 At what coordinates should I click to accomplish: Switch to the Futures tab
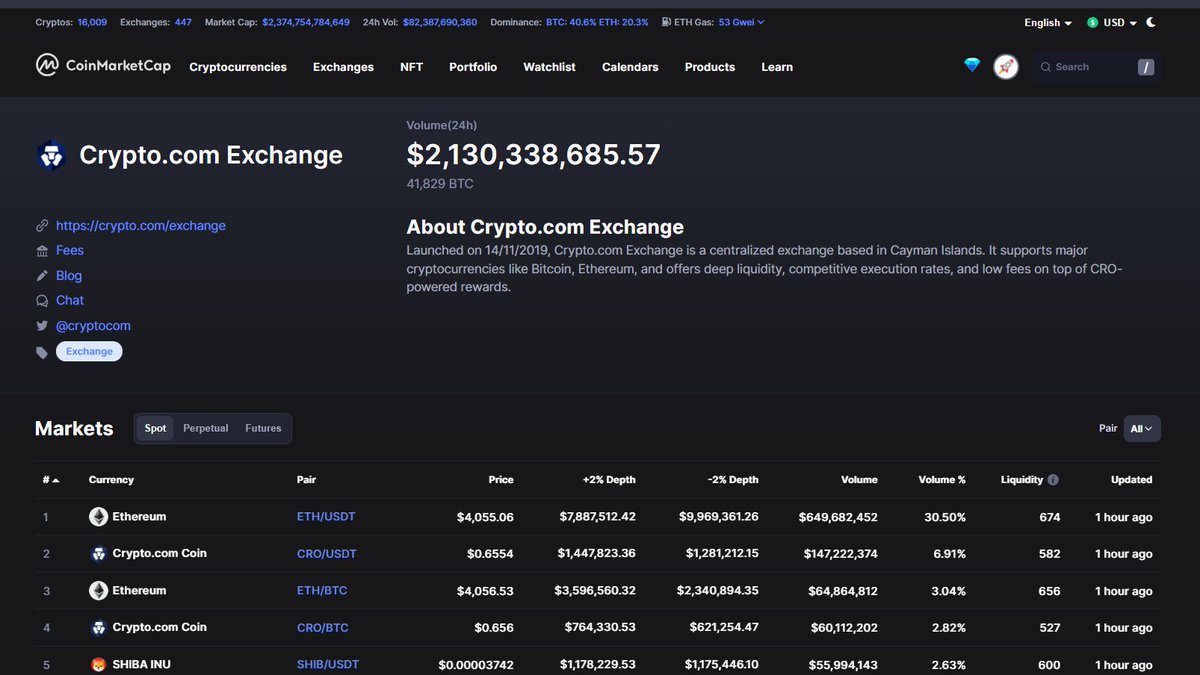coord(263,428)
